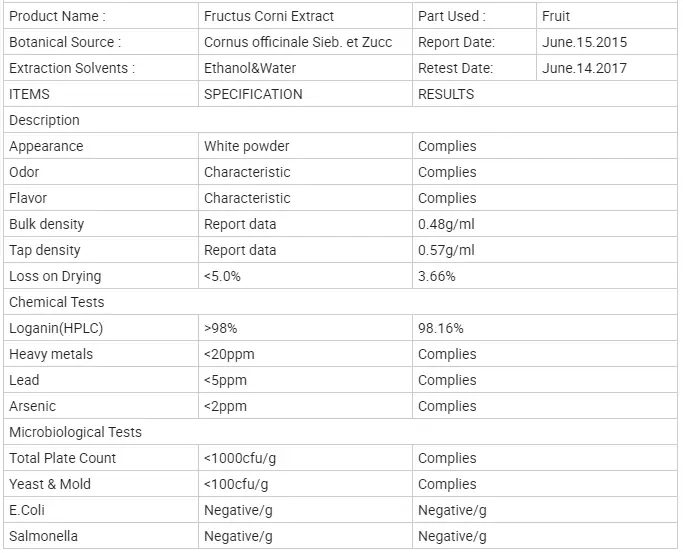Click the RESULTS column header
The width and height of the screenshot is (683, 553).
point(446,94)
